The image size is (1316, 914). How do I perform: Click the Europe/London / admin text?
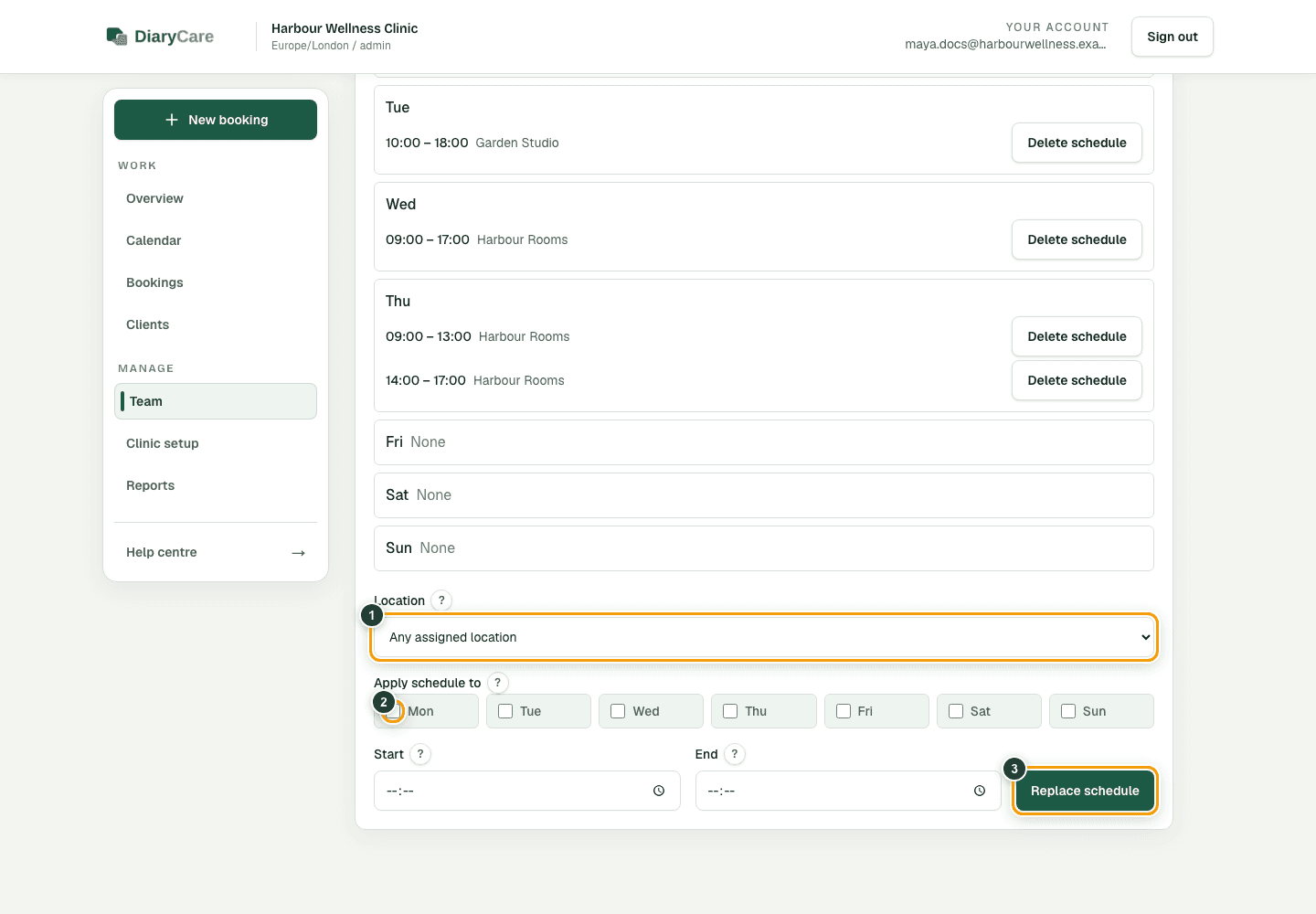331,46
